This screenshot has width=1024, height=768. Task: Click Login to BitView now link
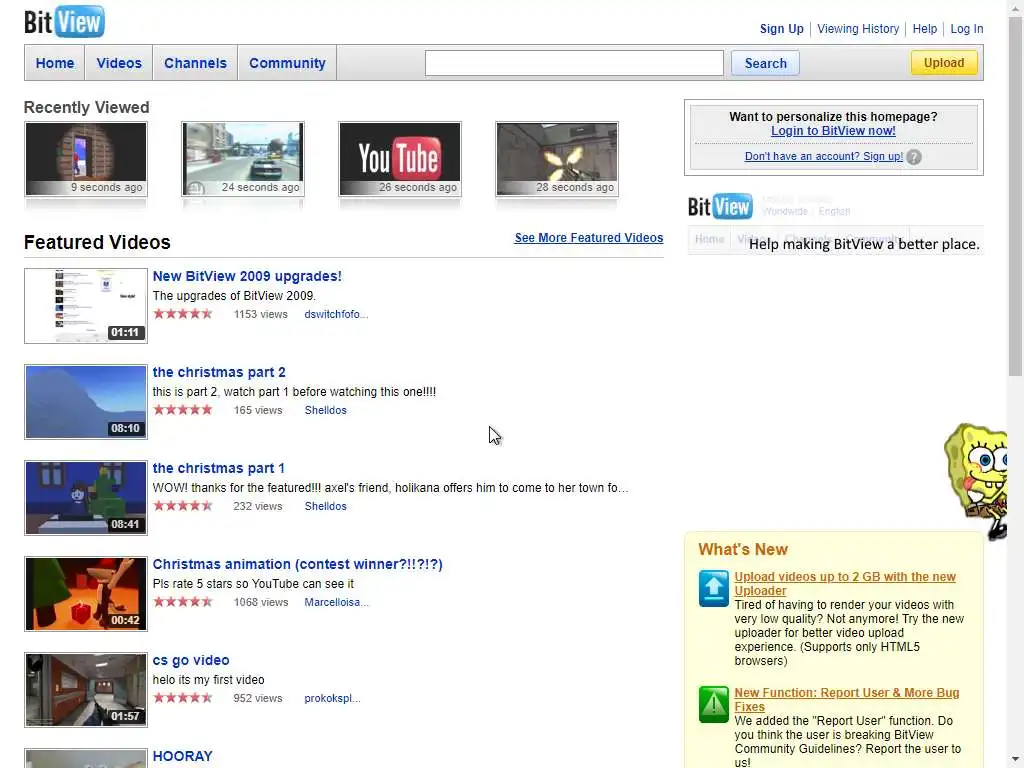833,131
